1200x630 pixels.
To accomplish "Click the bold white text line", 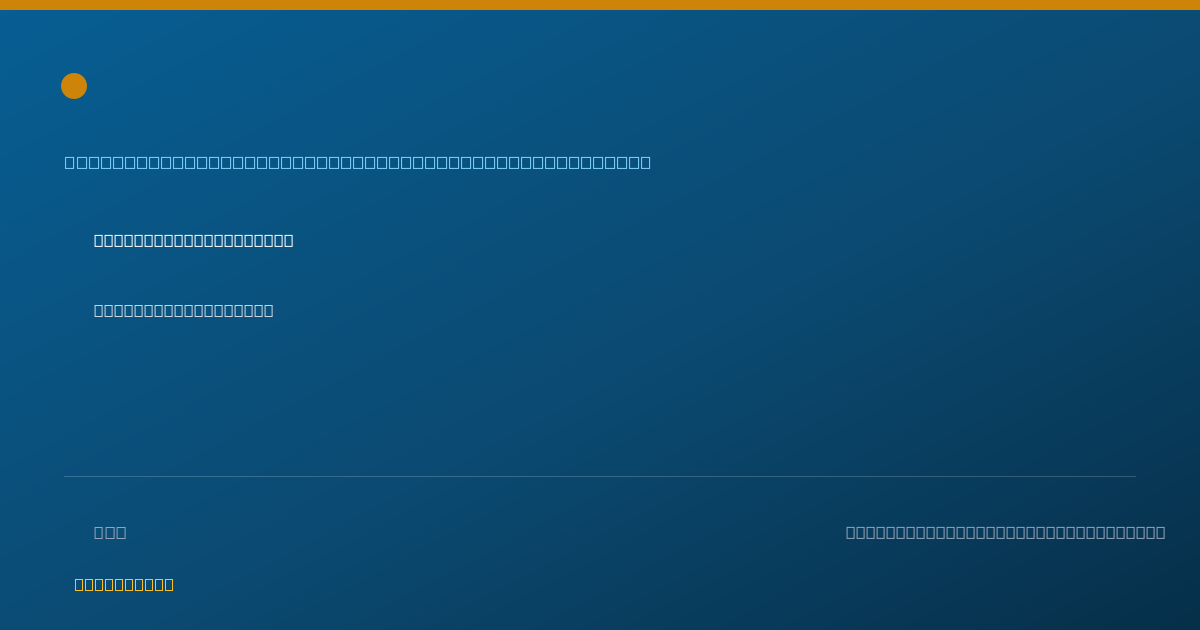I will (x=193, y=240).
